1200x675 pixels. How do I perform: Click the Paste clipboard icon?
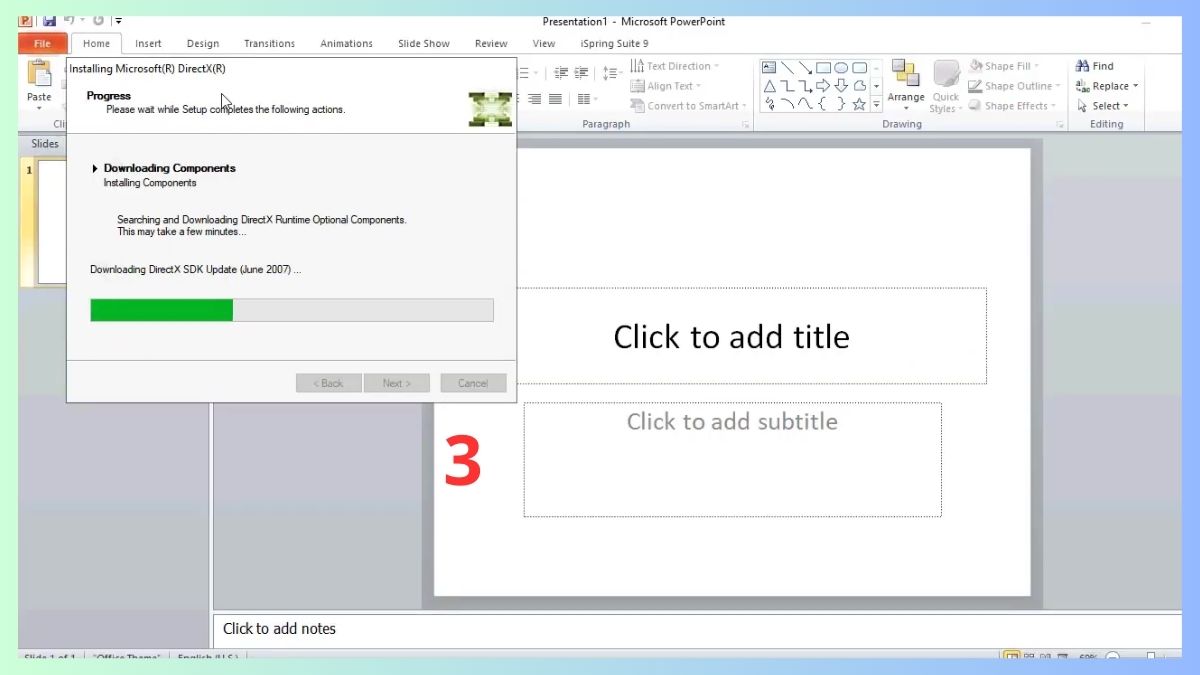click(39, 74)
